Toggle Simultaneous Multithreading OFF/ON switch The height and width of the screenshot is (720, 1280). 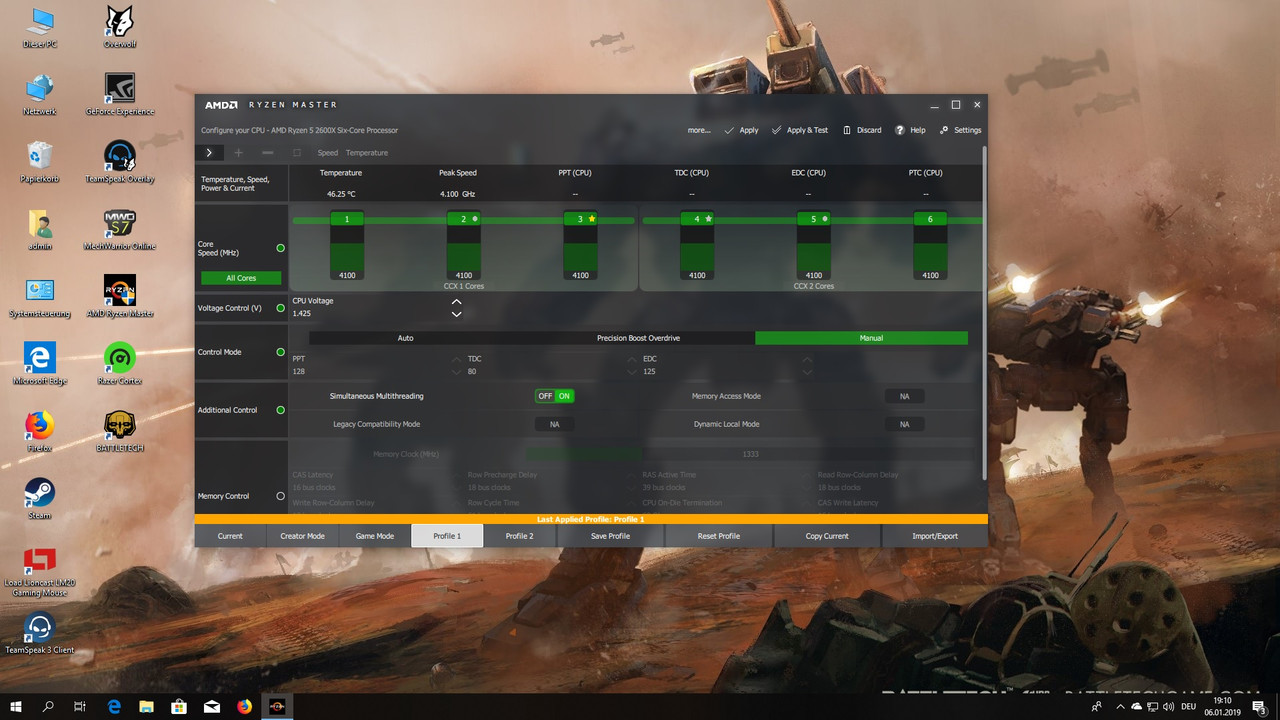click(555, 396)
